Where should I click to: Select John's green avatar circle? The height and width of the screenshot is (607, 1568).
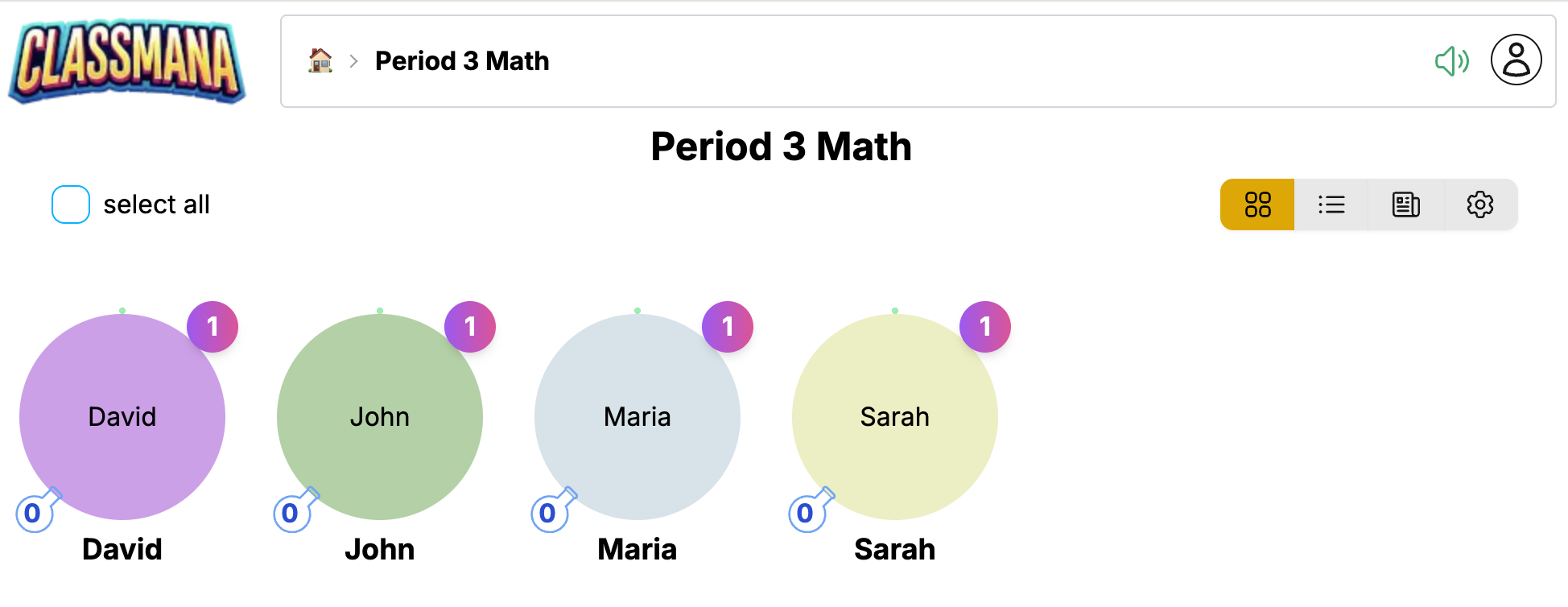click(x=380, y=417)
